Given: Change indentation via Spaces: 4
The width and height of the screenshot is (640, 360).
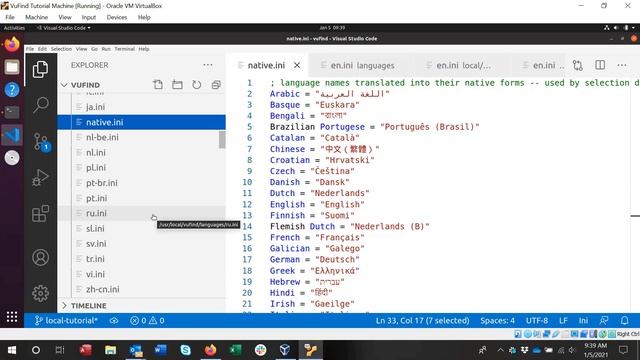Looking at the screenshot, I should point(497,320).
